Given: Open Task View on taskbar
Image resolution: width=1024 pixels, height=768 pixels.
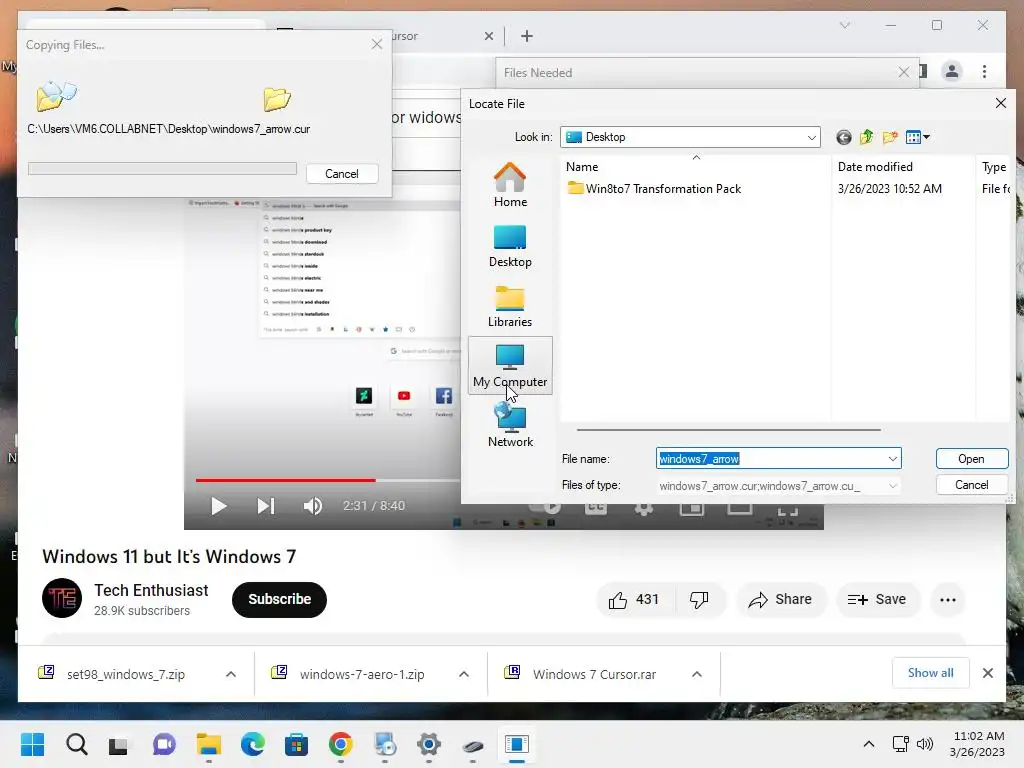Looking at the screenshot, I should tap(119, 744).
